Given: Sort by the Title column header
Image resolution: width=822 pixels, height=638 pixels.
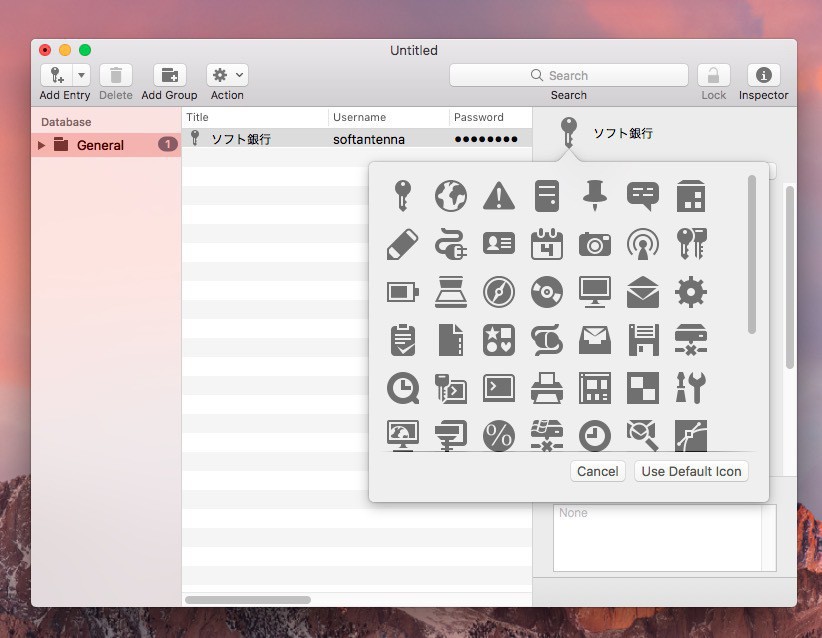Looking at the screenshot, I should click(x=255, y=117).
